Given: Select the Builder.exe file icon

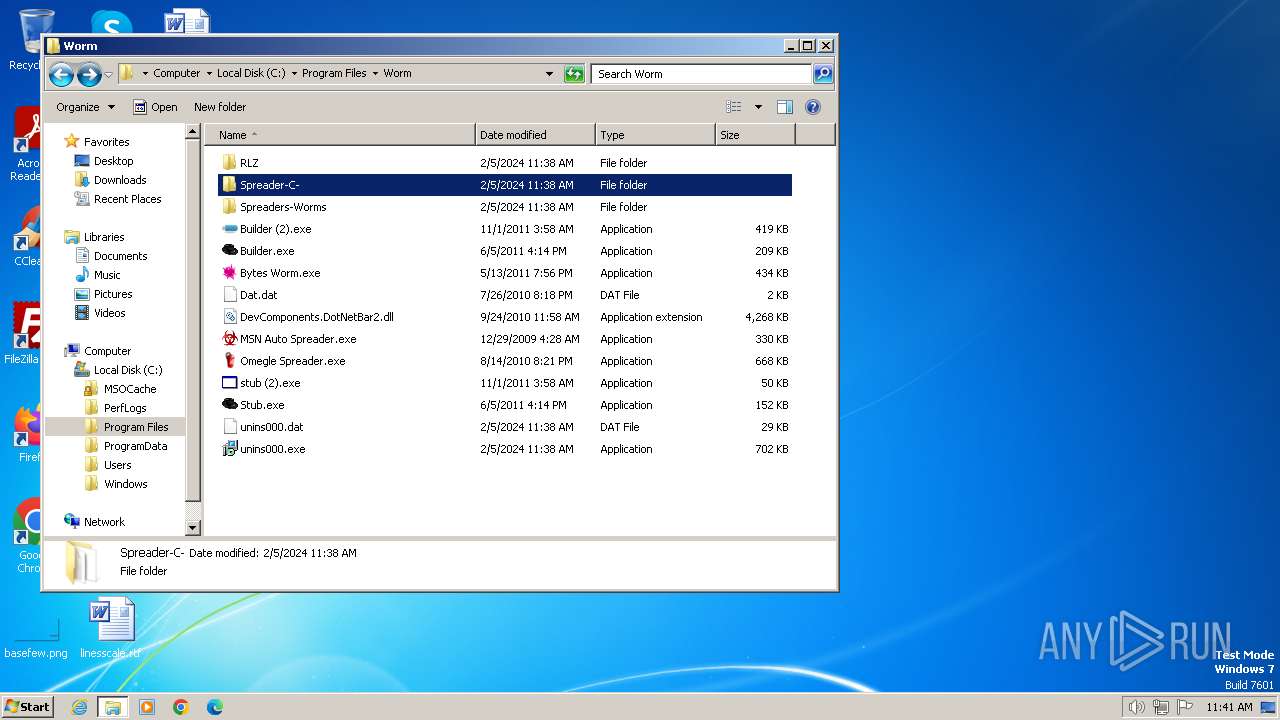Looking at the screenshot, I should click(229, 251).
